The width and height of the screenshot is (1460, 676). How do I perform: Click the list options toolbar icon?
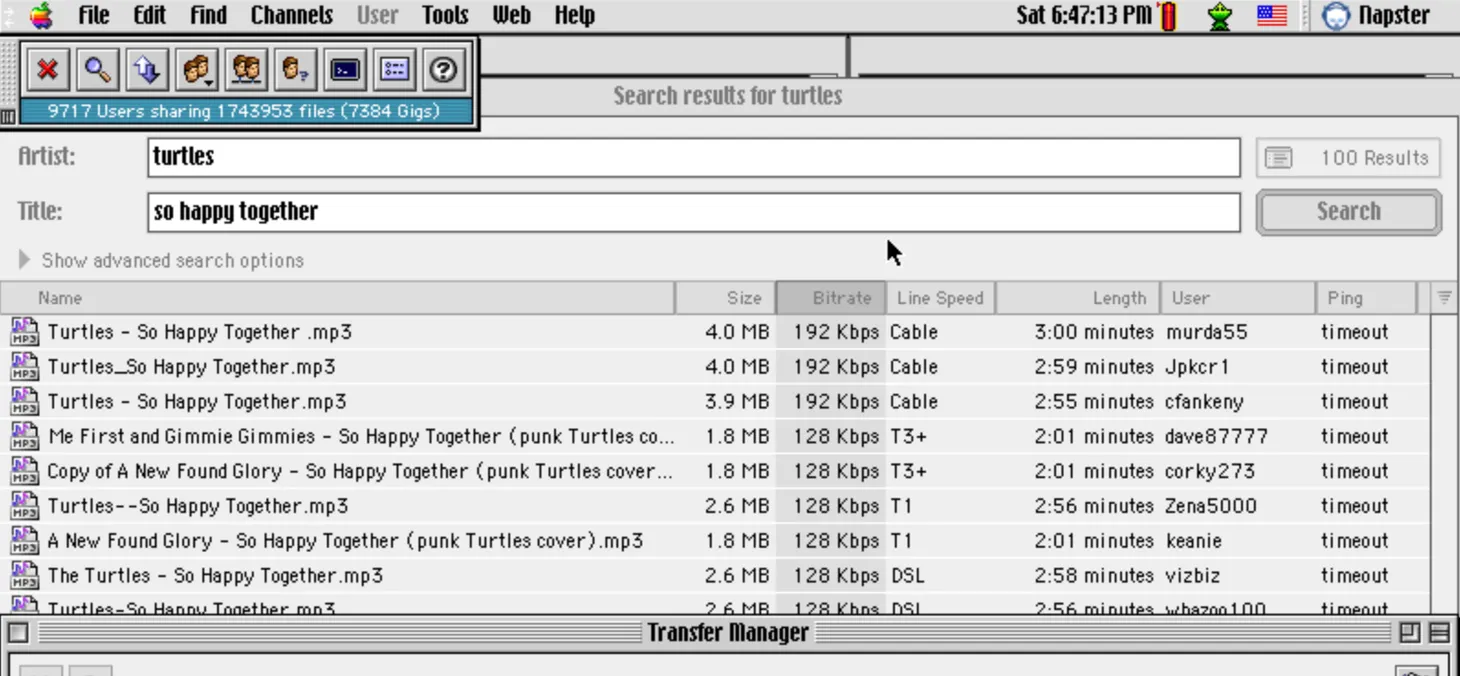[x=394, y=69]
